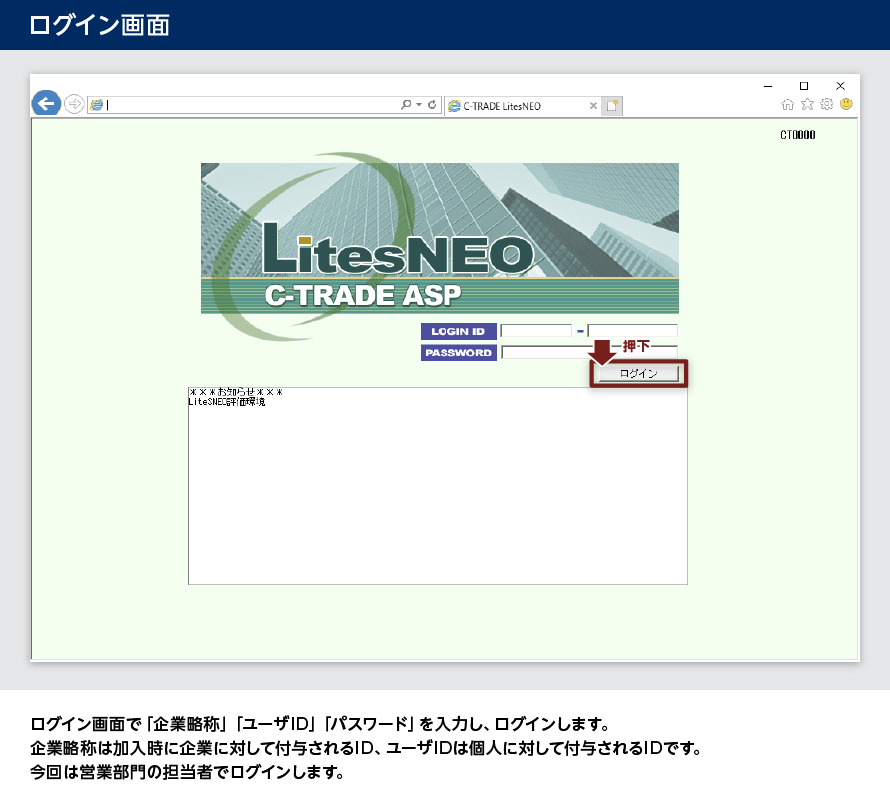Close the C-TRADE LitesNEO tab

[x=593, y=105]
